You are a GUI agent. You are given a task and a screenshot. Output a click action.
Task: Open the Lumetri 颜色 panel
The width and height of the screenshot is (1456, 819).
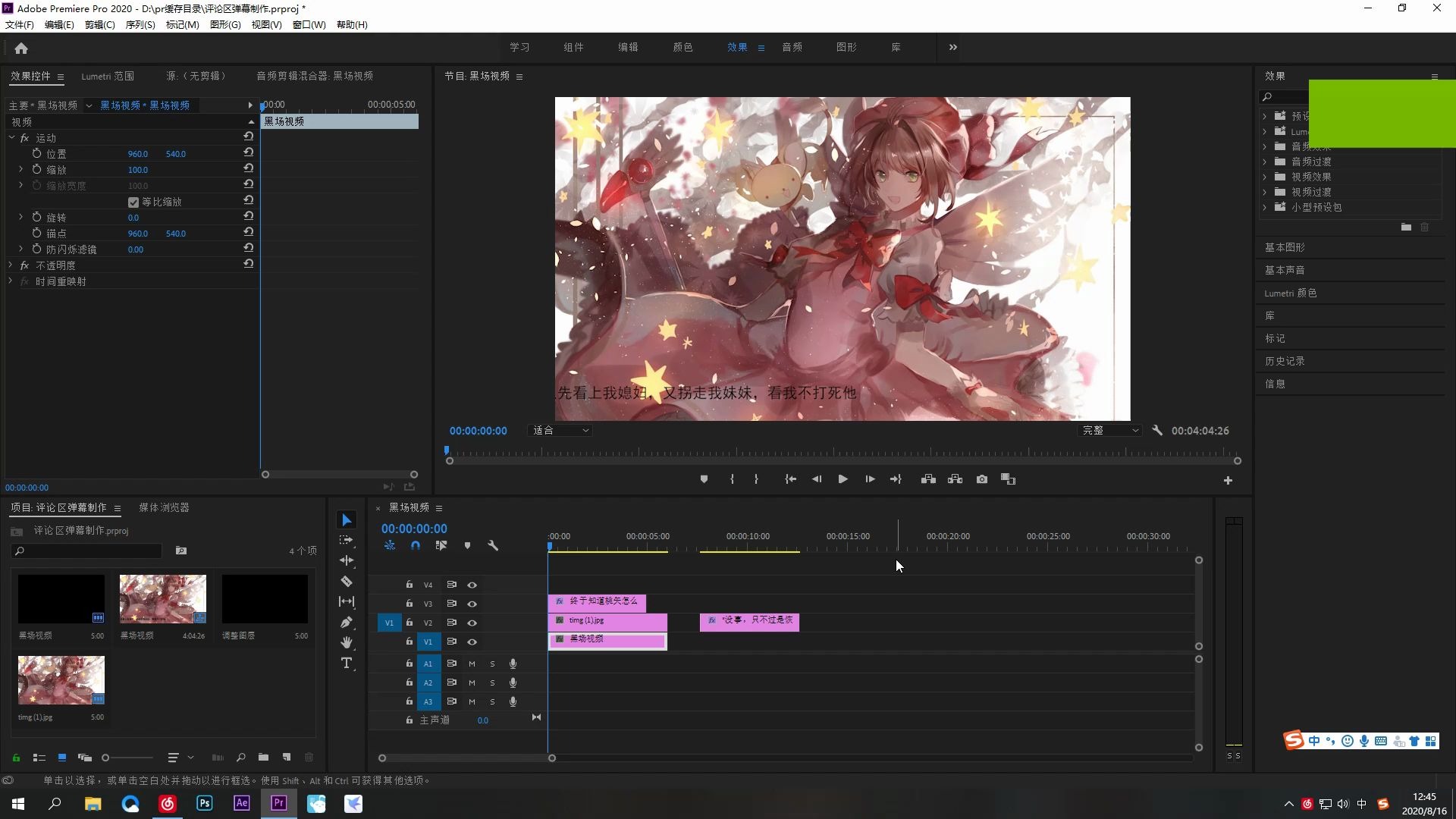pos(1291,293)
